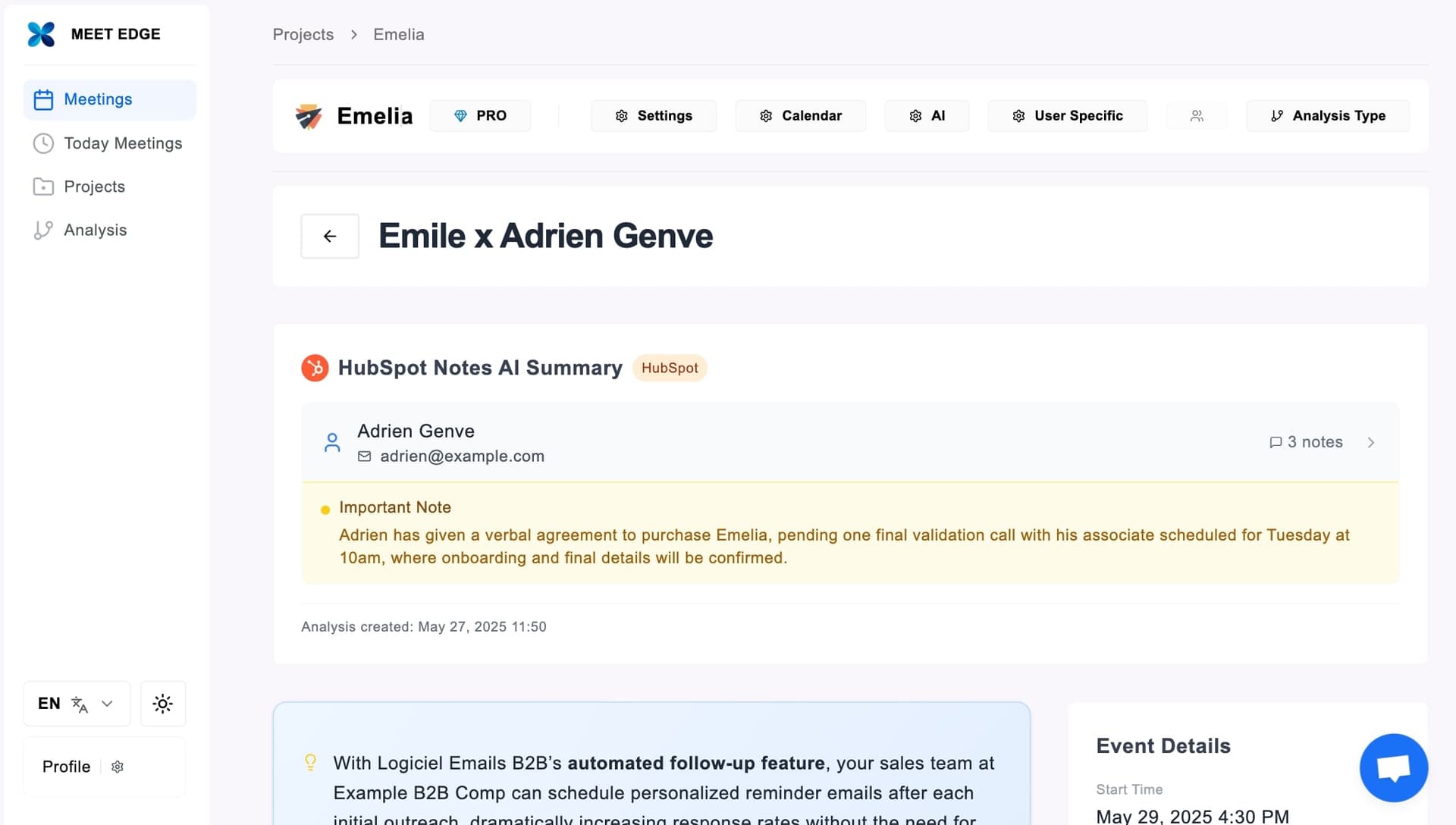Screen dimensions: 1456x825
Task: Open the Calendar settings button
Action: click(800, 116)
